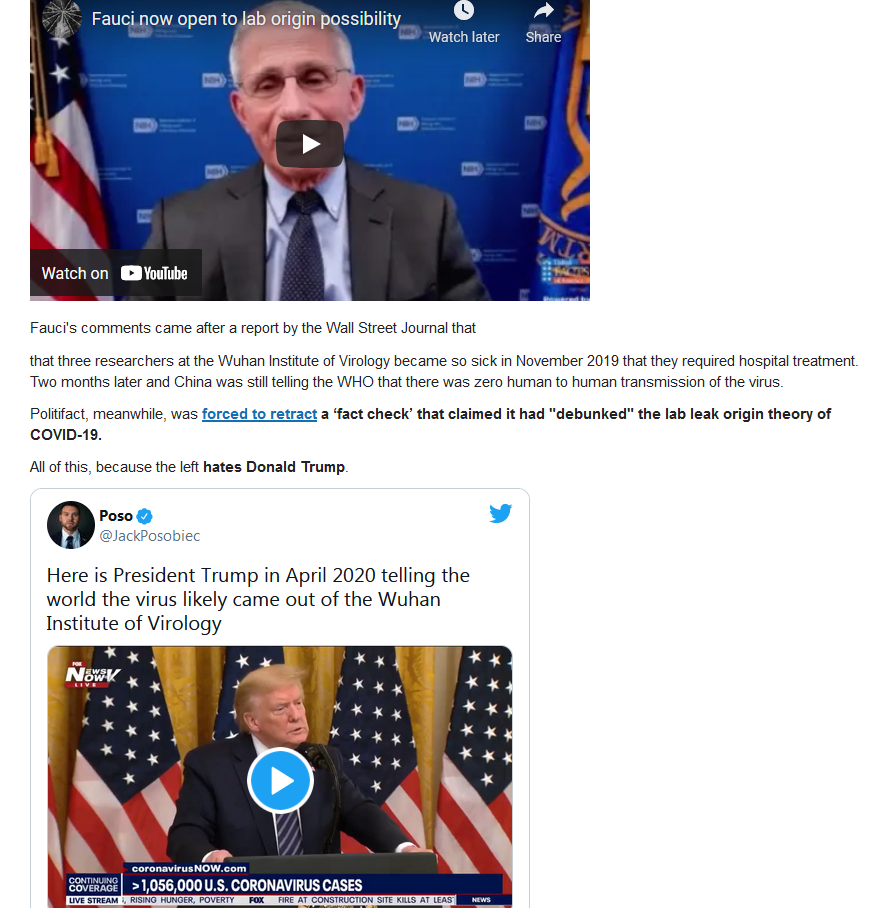Click the YouTube channel avatar icon
Viewport: 883px width, 908px height.
tap(62, 19)
